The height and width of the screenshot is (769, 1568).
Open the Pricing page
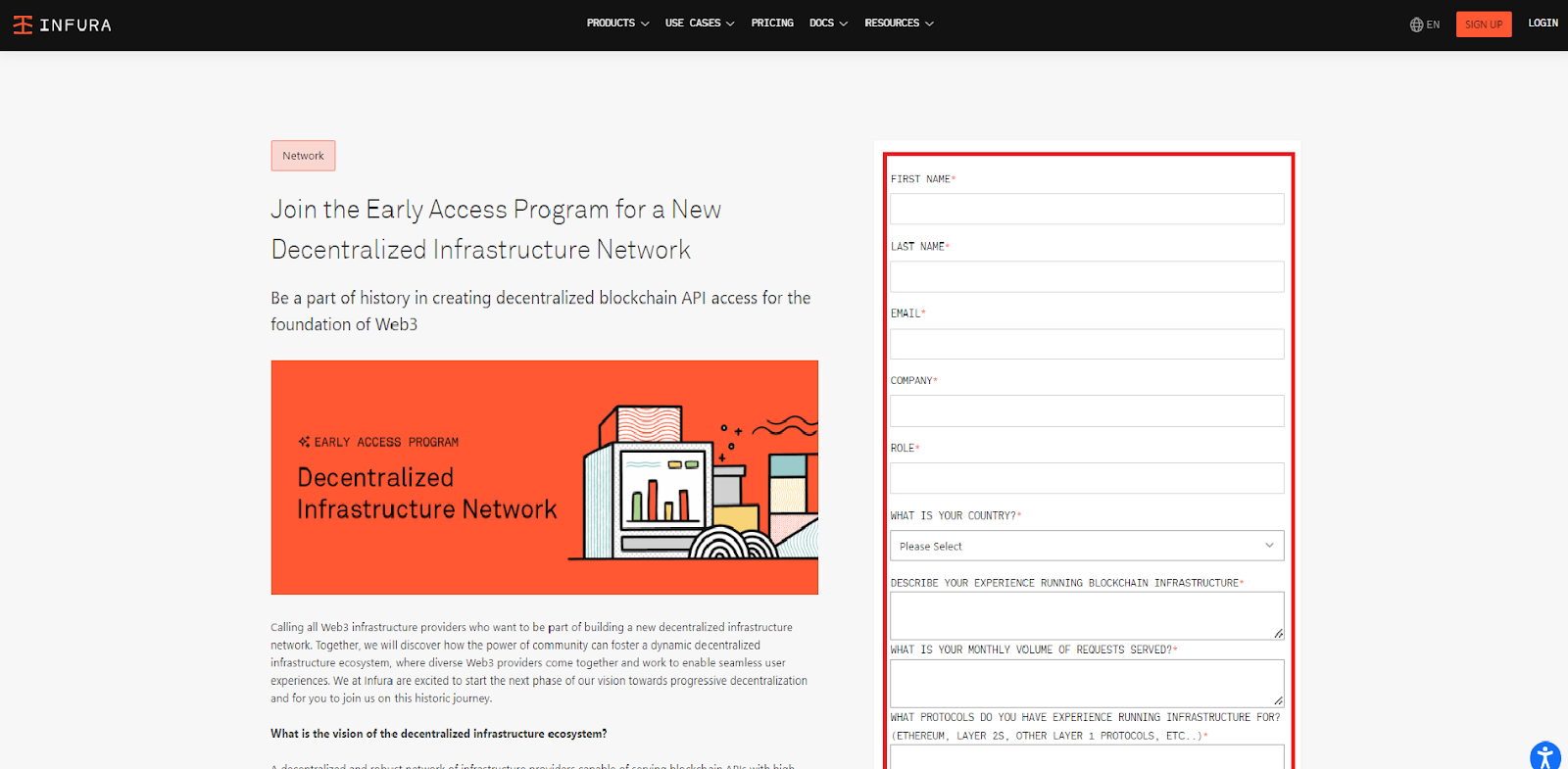(772, 24)
